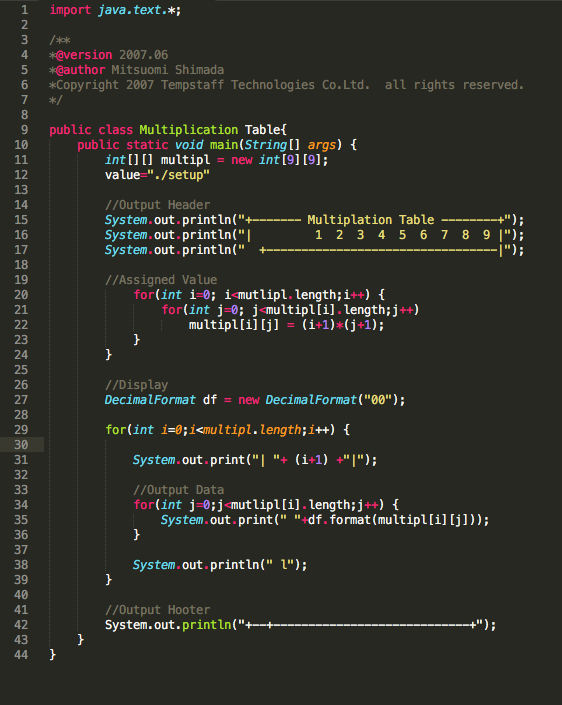
Task: Click '@author' in the doc comment
Action: click(x=80, y=70)
